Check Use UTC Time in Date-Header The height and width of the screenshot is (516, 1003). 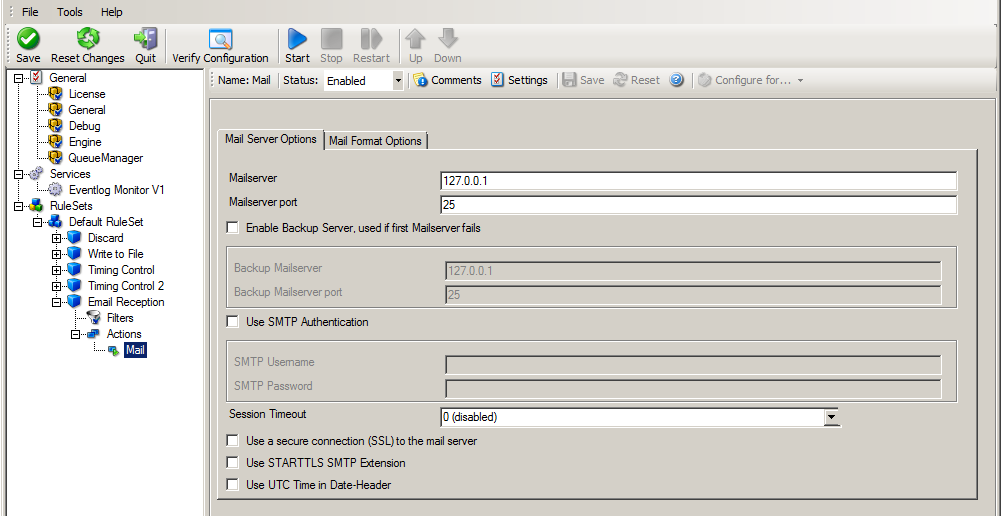[233, 485]
